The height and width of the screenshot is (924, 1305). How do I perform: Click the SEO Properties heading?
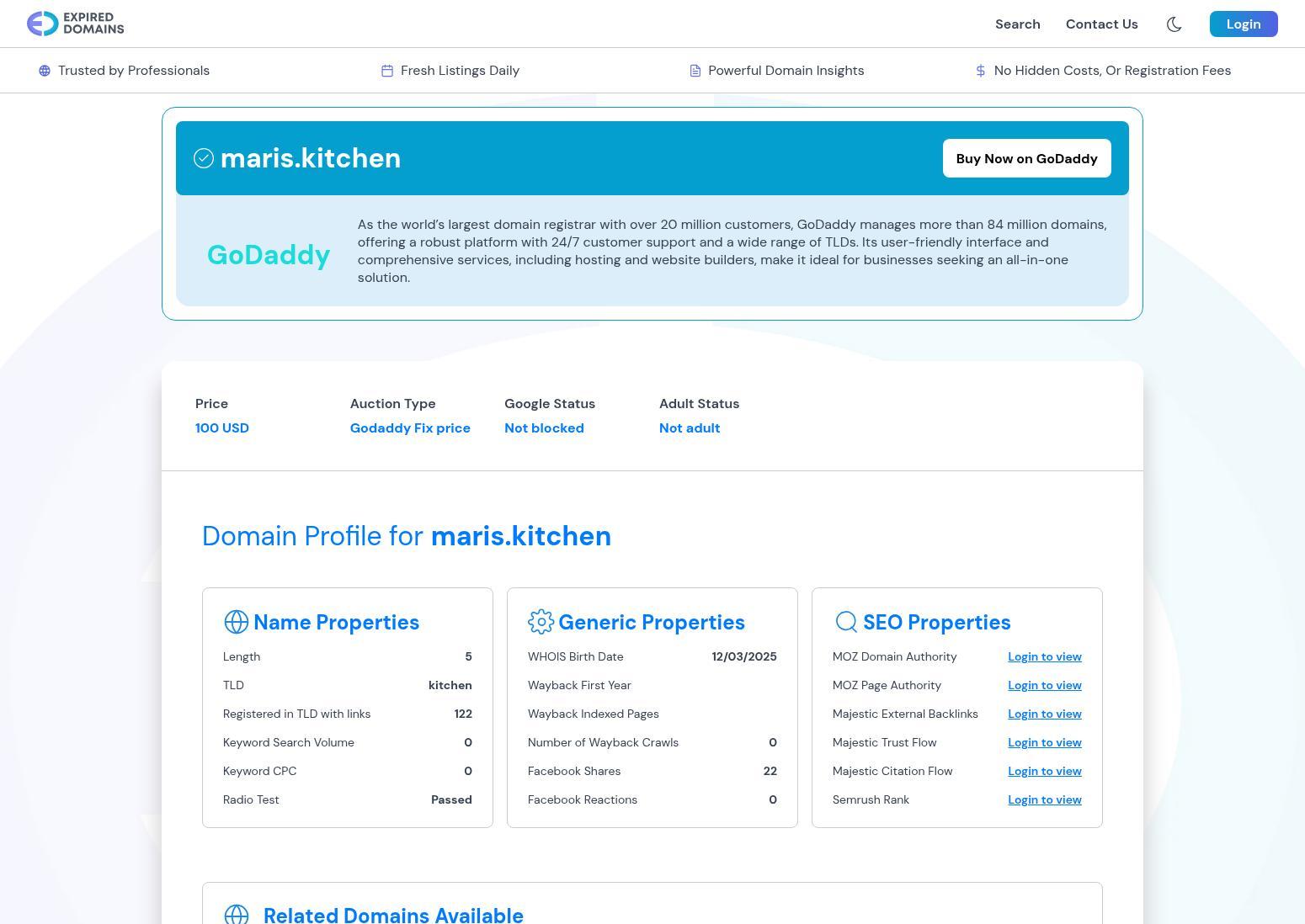click(x=937, y=622)
